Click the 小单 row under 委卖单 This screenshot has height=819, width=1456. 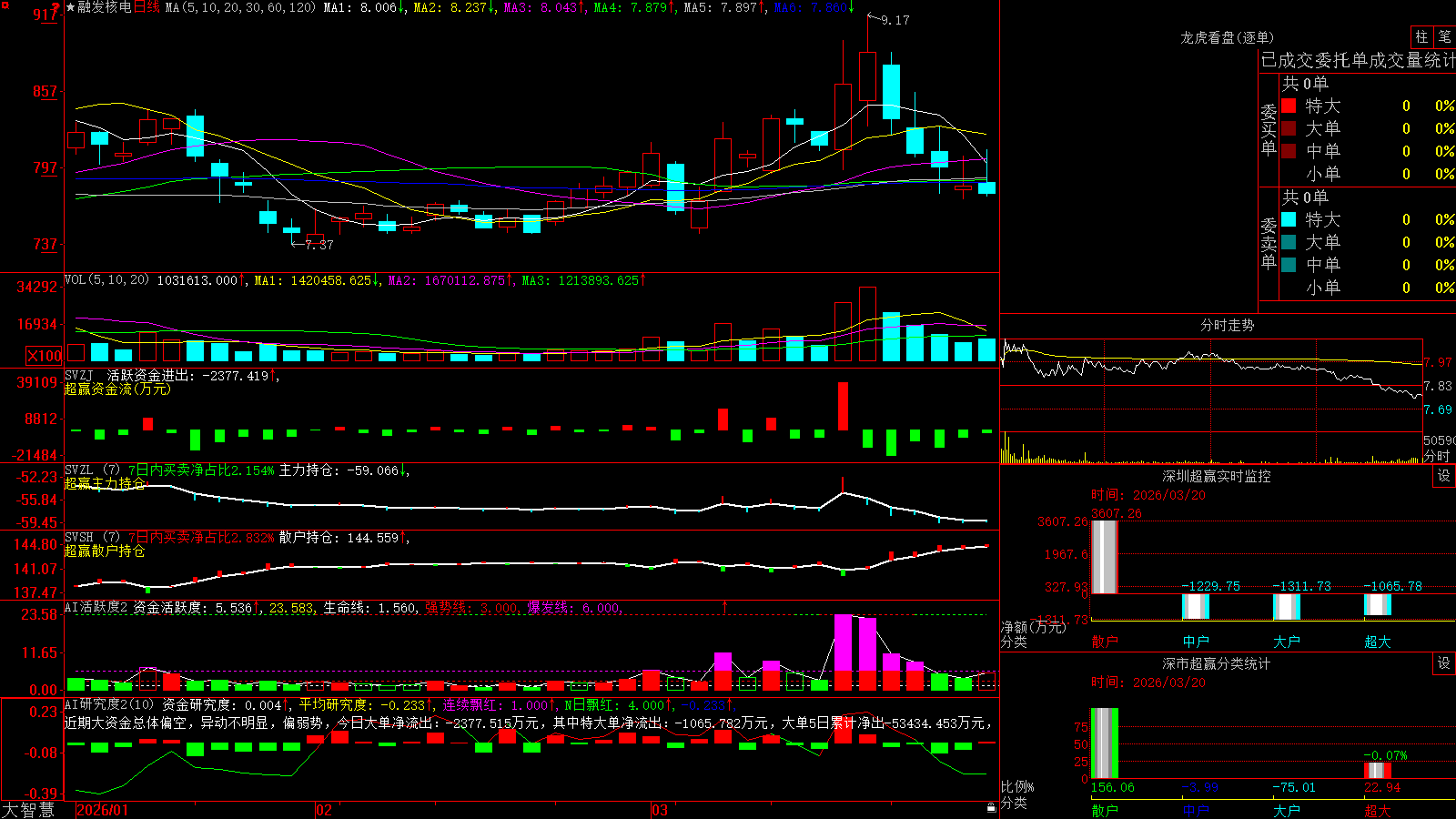tap(1368, 288)
